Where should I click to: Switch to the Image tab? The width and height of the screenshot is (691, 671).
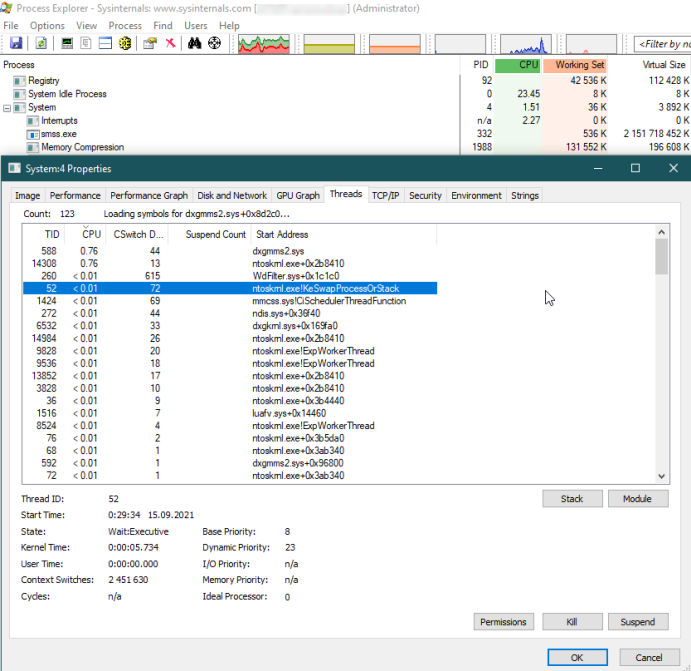27,196
